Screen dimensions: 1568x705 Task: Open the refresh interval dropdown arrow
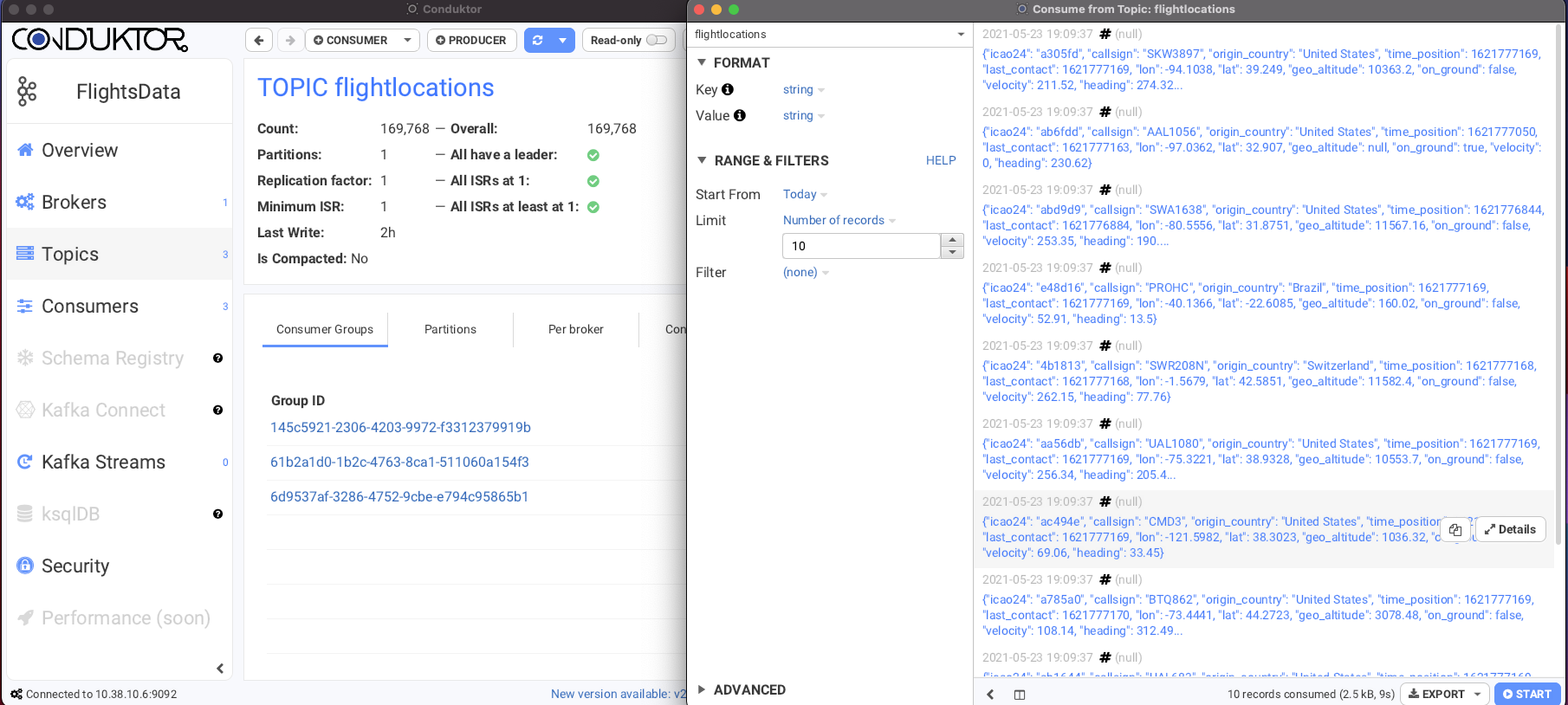[563, 41]
